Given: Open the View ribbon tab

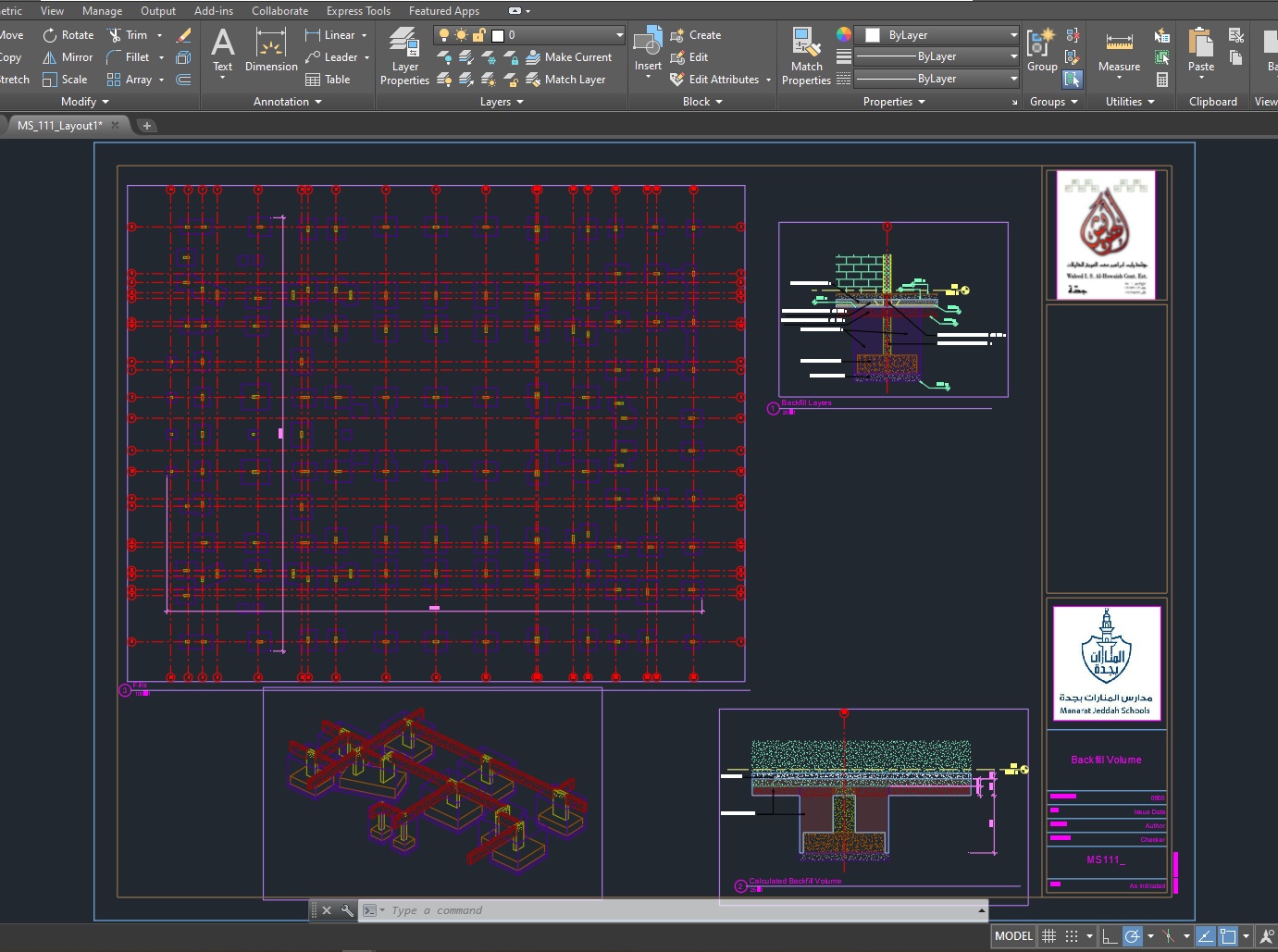Looking at the screenshot, I should pyautogui.click(x=52, y=11).
